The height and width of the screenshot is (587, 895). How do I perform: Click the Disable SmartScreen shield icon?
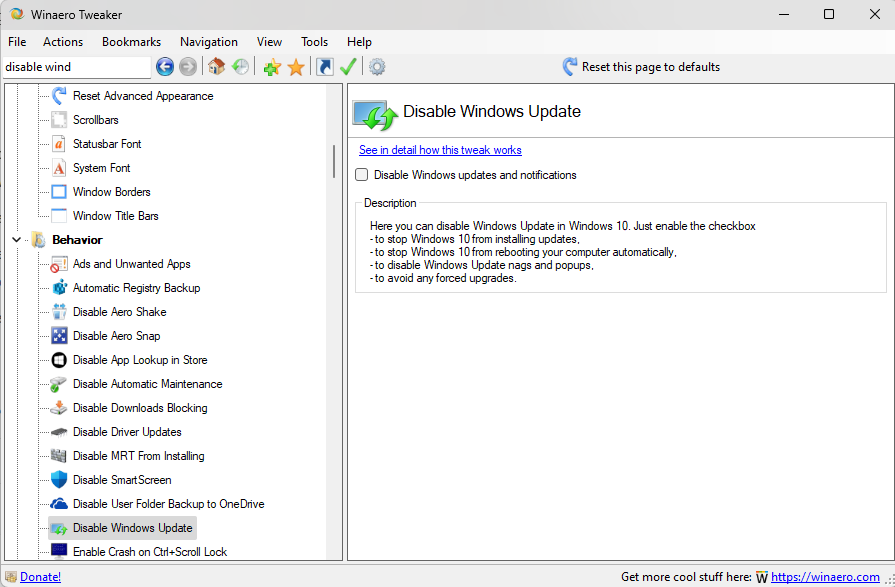[x=59, y=480]
